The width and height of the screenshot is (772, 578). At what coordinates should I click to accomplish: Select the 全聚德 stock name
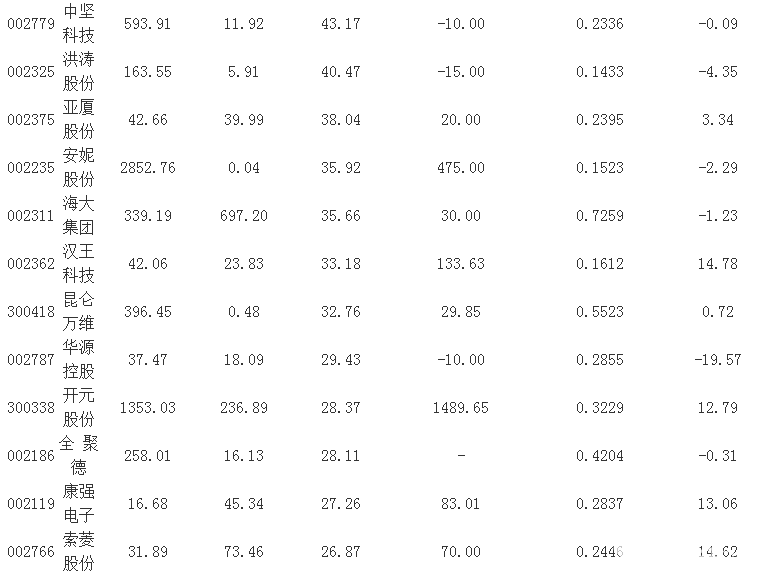click(79, 456)
